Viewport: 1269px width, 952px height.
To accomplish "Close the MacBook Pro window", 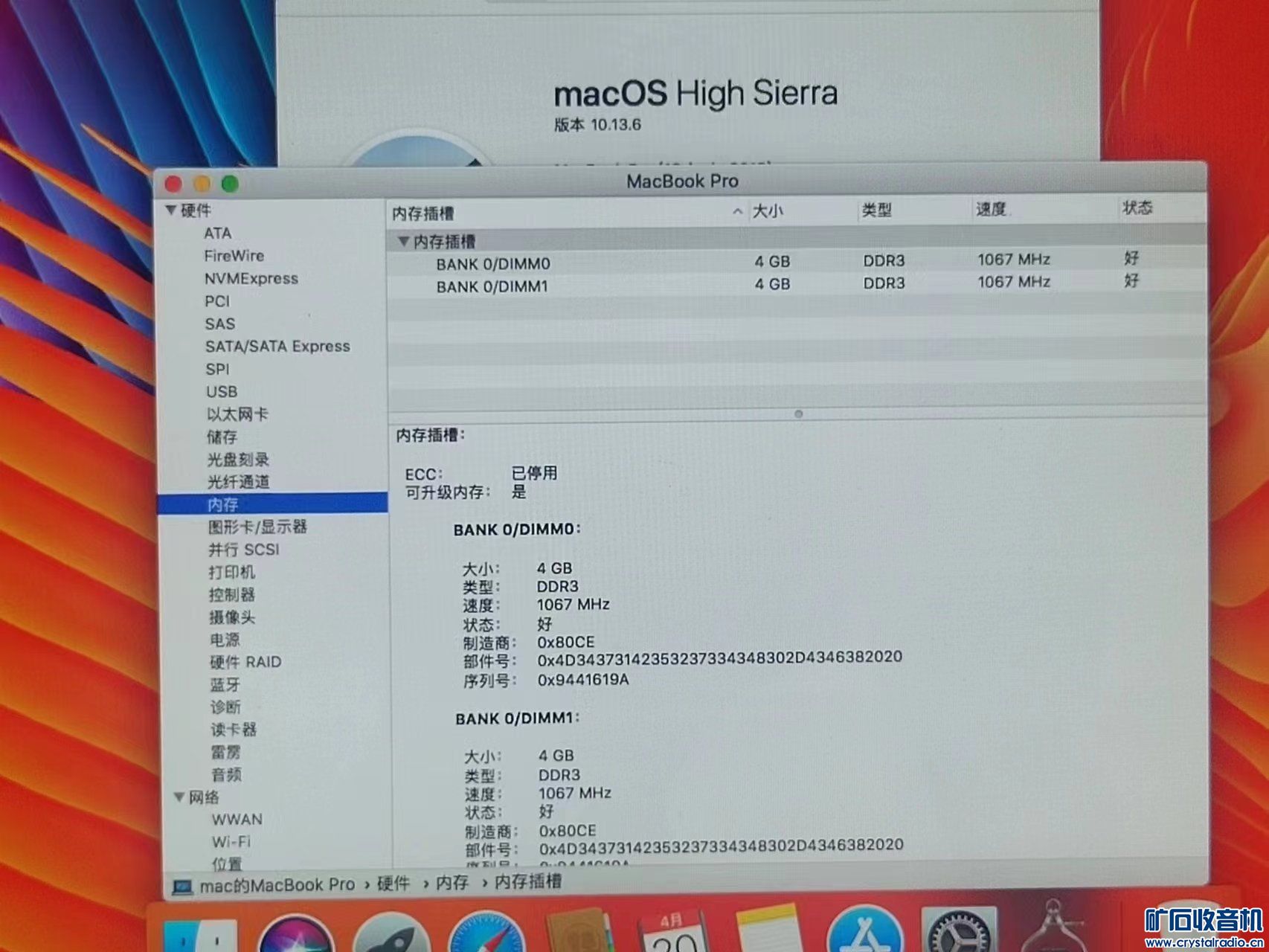I will point(174,184).
